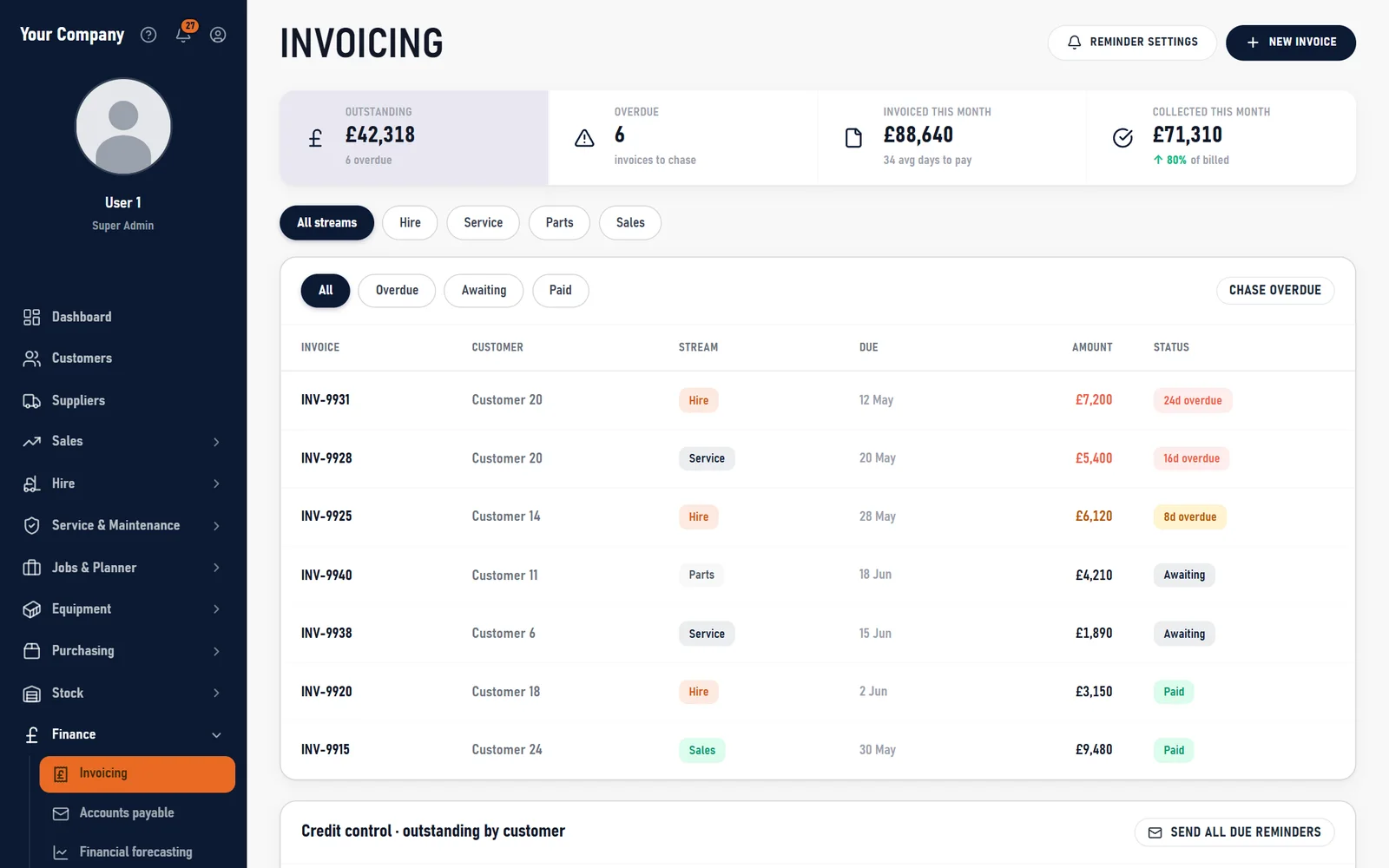Viewport: 1389px width, 868px height.
Task: Open notifications bell with 27 badge
Action: [185, 33]
